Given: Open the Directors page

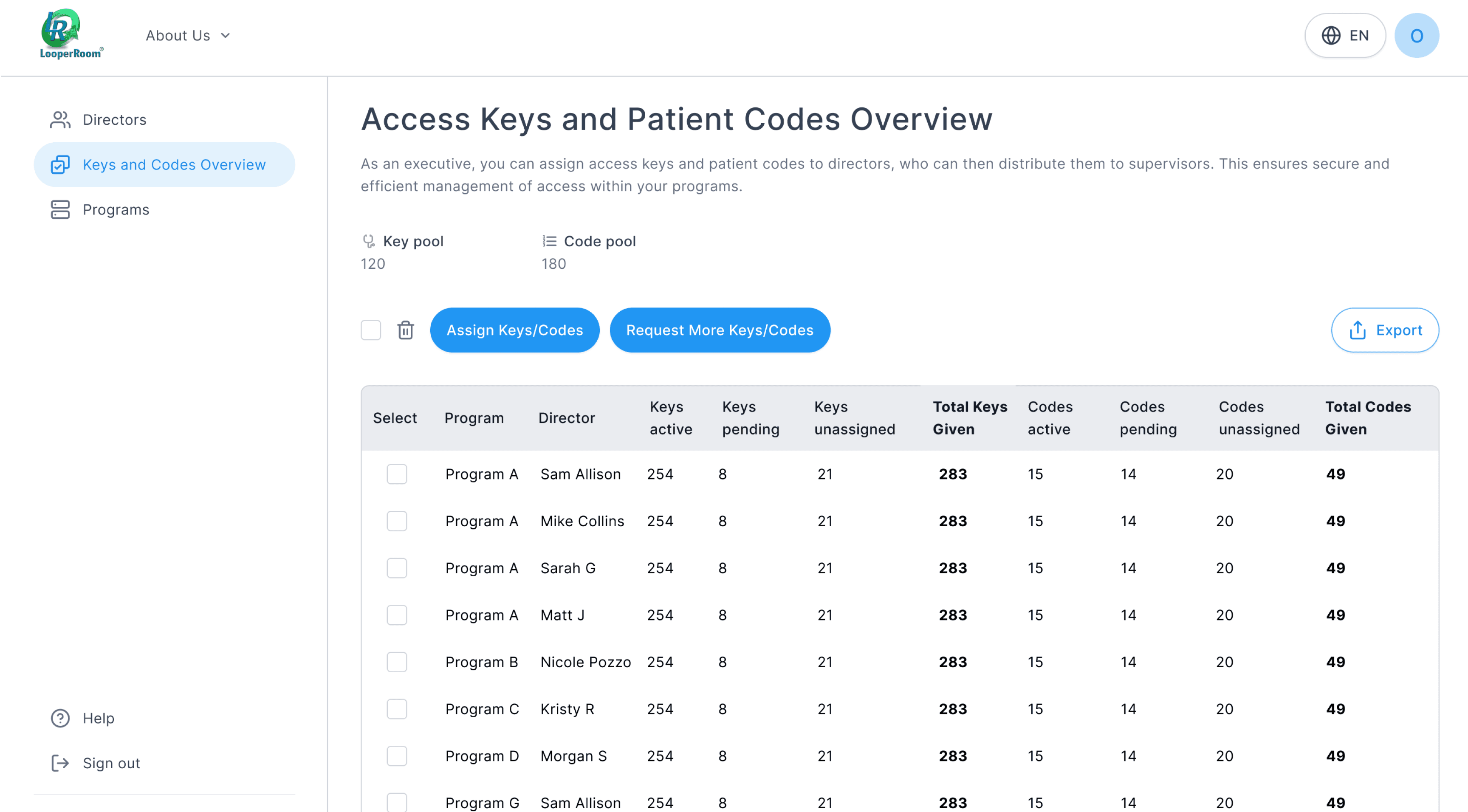Looking at the screenshot, I should click(164, 120).
